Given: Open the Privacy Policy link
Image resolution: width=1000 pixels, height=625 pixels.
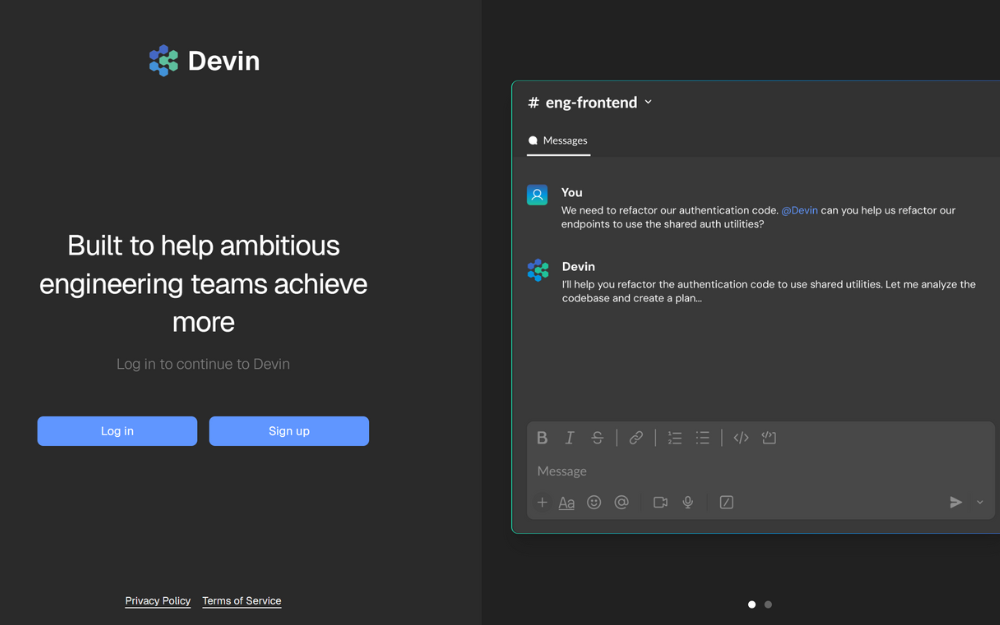Looking at the screenshot, I should click(x=158, y=601).
